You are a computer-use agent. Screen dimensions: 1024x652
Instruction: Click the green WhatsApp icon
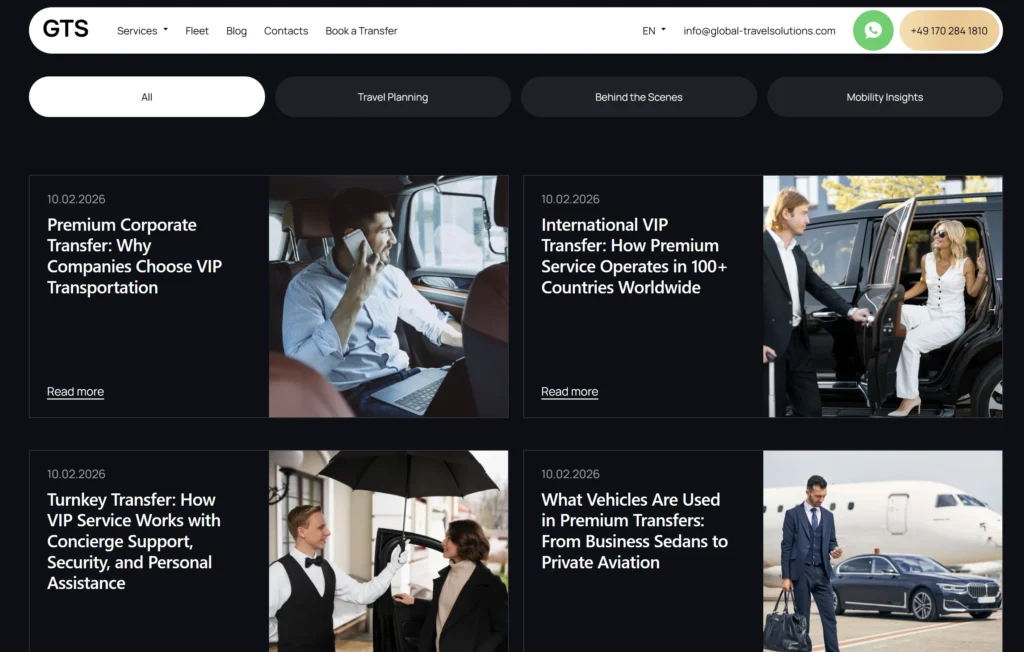pyautogui.click(x=872, y=31)
